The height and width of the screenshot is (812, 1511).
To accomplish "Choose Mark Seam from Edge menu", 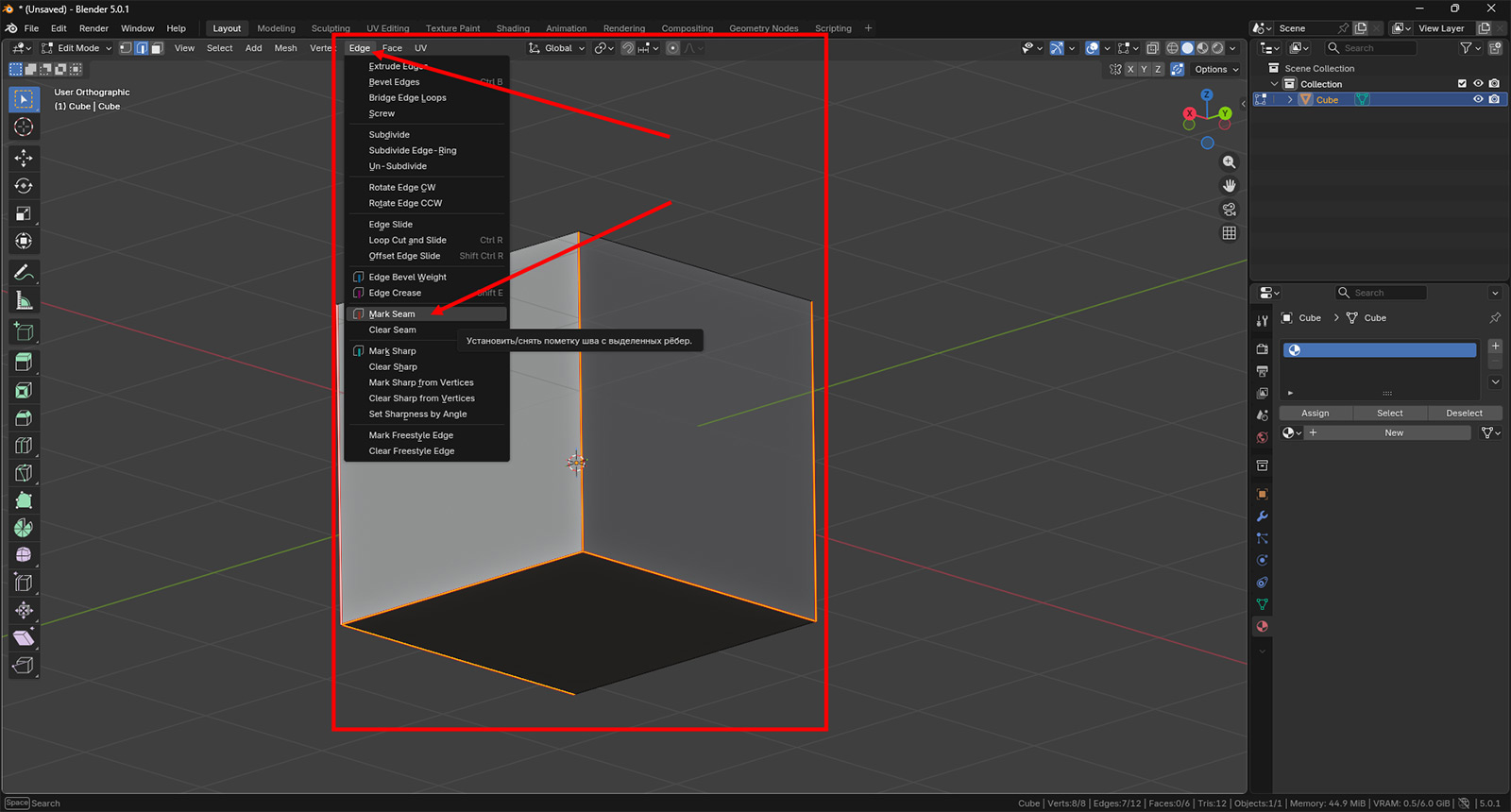I will click(392, 314).
